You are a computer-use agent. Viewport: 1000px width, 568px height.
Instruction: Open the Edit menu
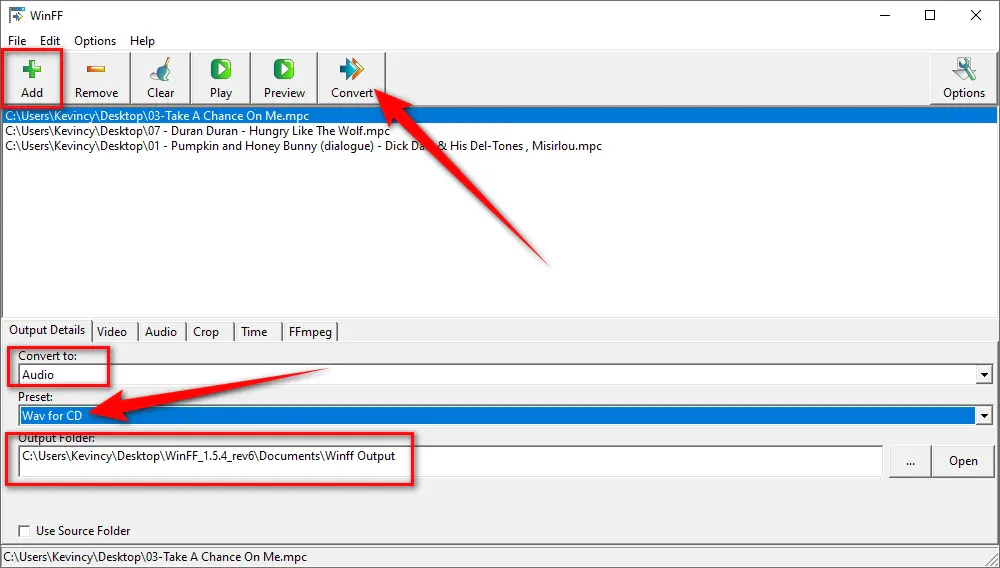(x=50, y=41)
